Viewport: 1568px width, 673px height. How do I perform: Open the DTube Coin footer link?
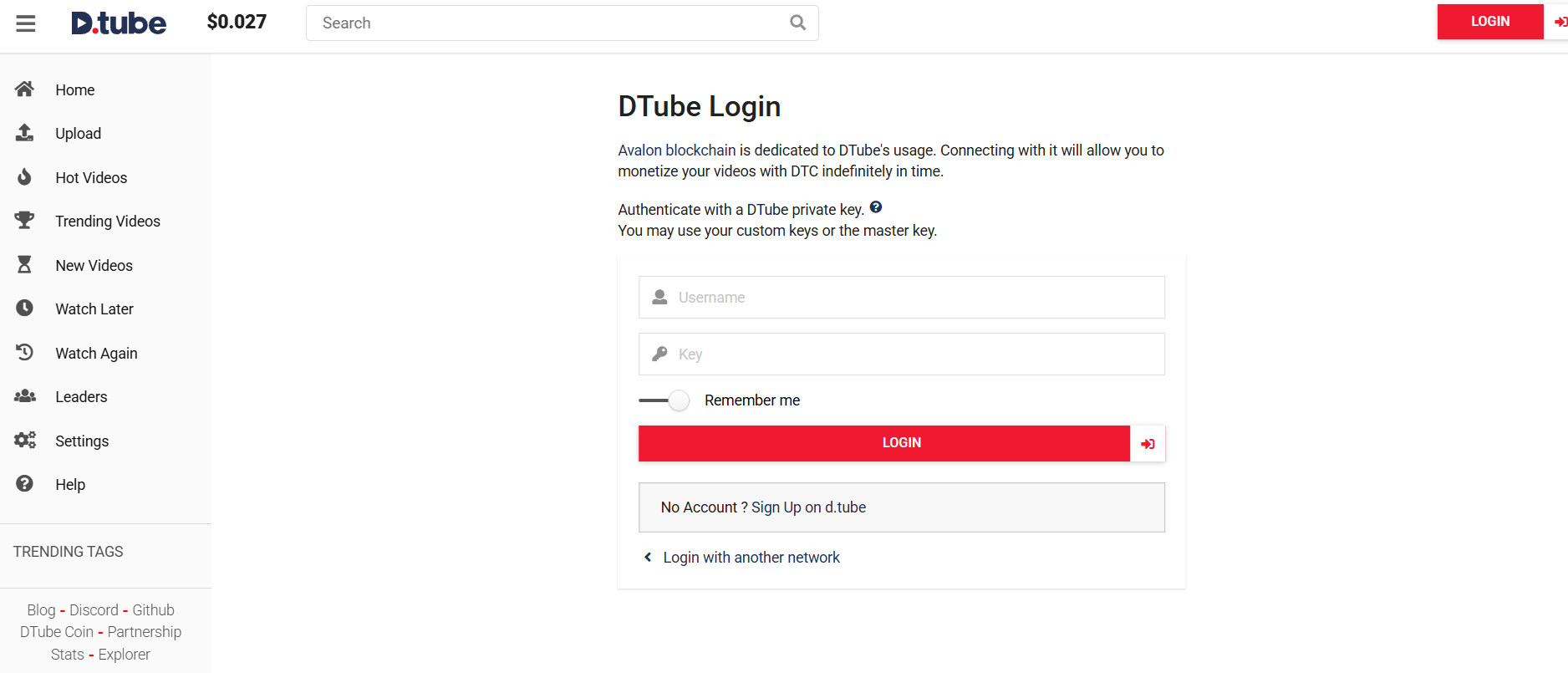click(57, 632)
